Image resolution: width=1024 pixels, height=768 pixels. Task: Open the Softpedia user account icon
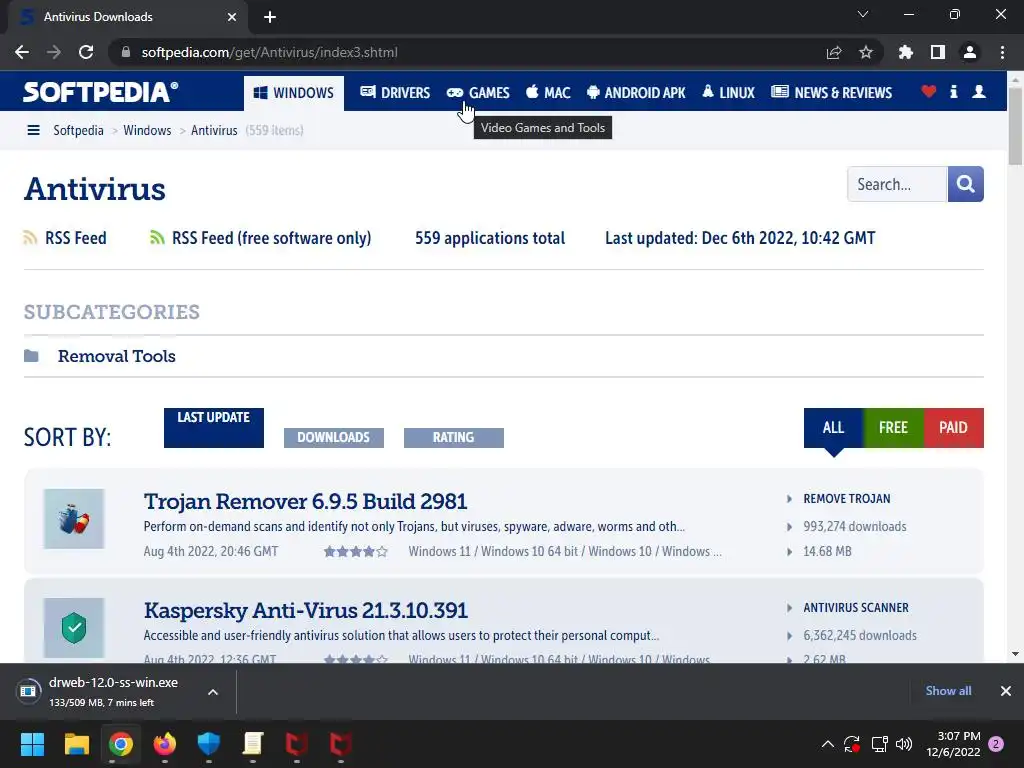[x=979, y=91]
